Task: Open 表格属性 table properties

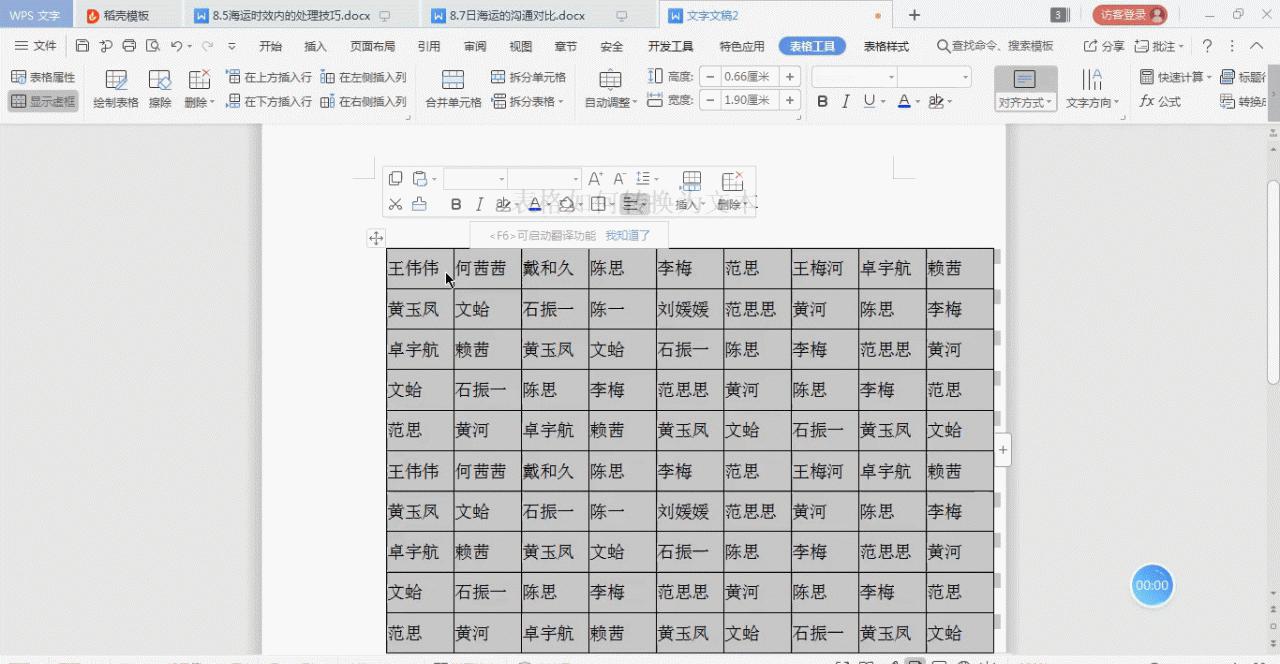Action: [x=43, y=77]
